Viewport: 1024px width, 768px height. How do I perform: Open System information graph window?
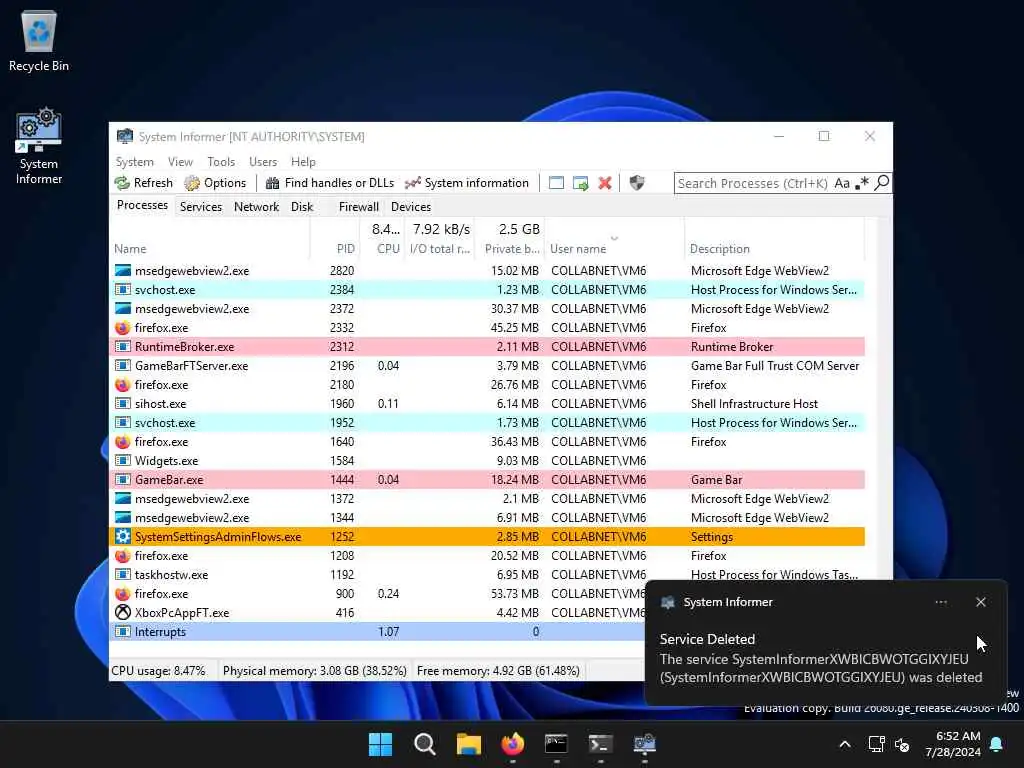466,183
